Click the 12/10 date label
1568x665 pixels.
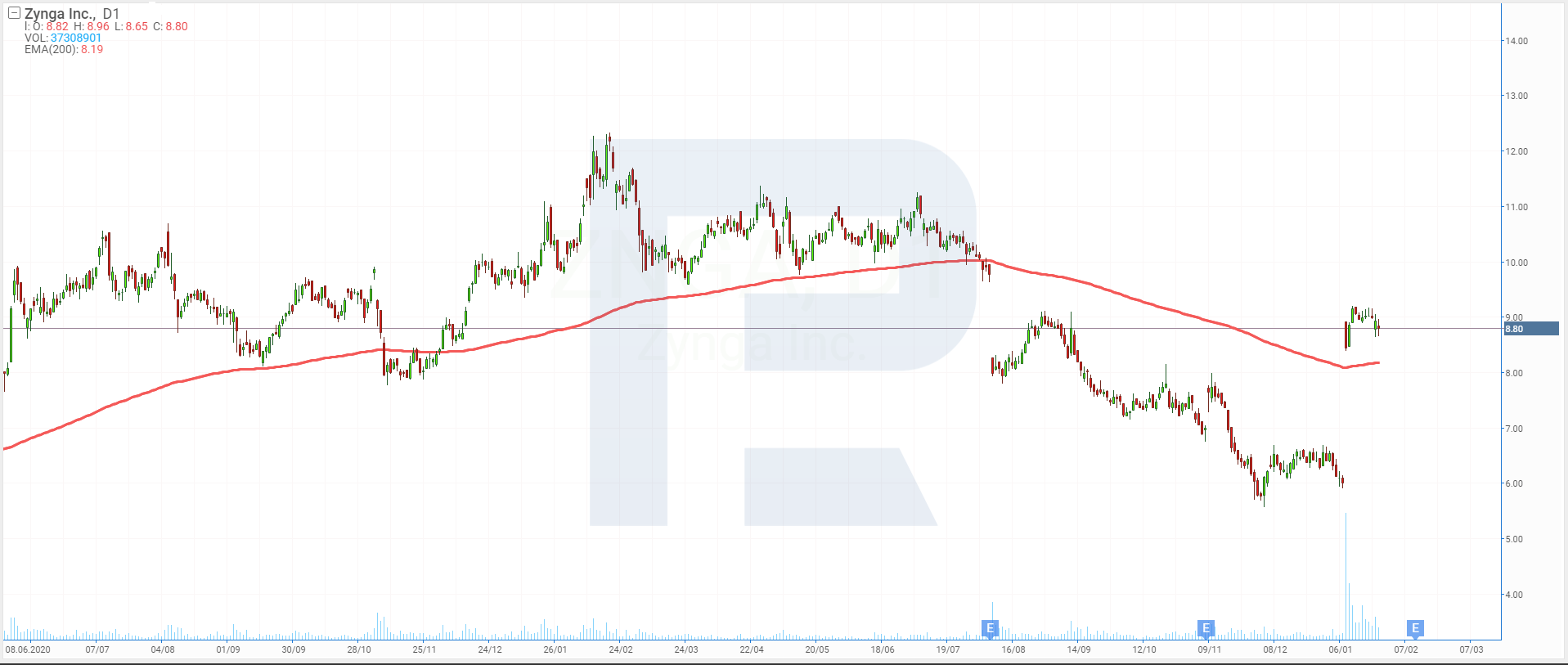click(x=1144, y=649)
